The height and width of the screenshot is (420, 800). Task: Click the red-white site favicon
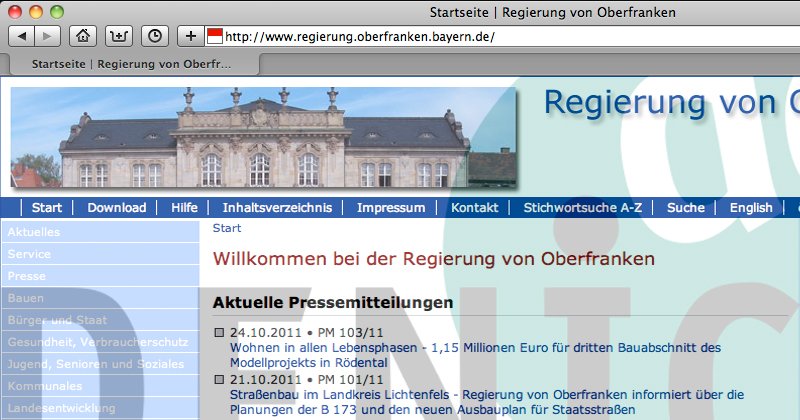pyautogui.click(x=215, y=36)
